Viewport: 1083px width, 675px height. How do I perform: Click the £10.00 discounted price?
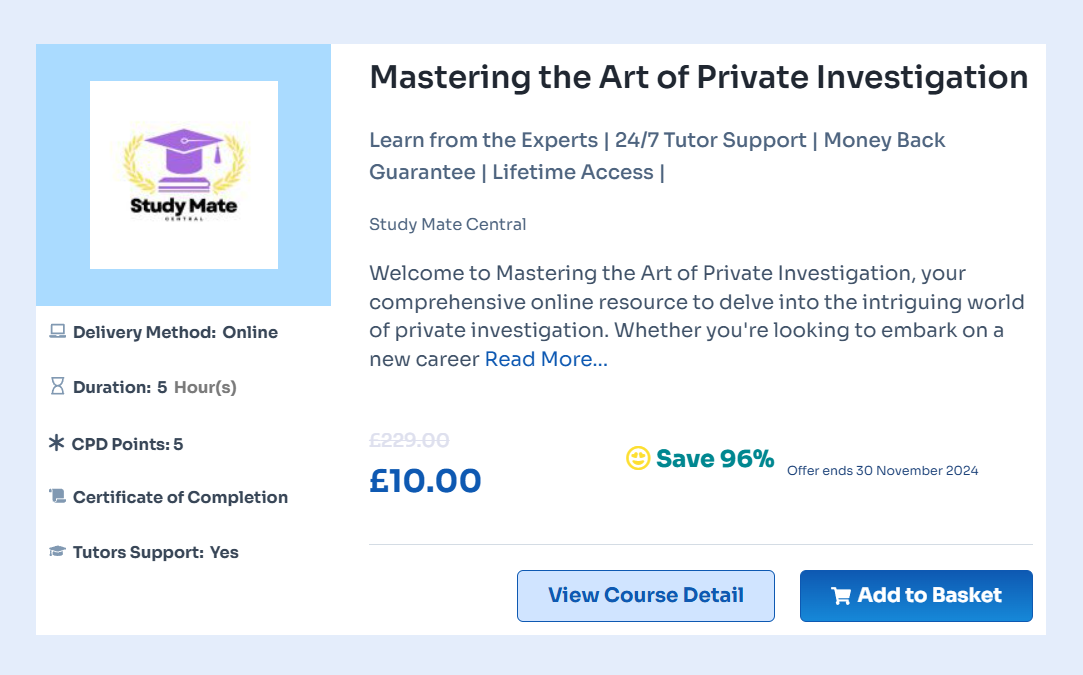click(x=425, y=481)
